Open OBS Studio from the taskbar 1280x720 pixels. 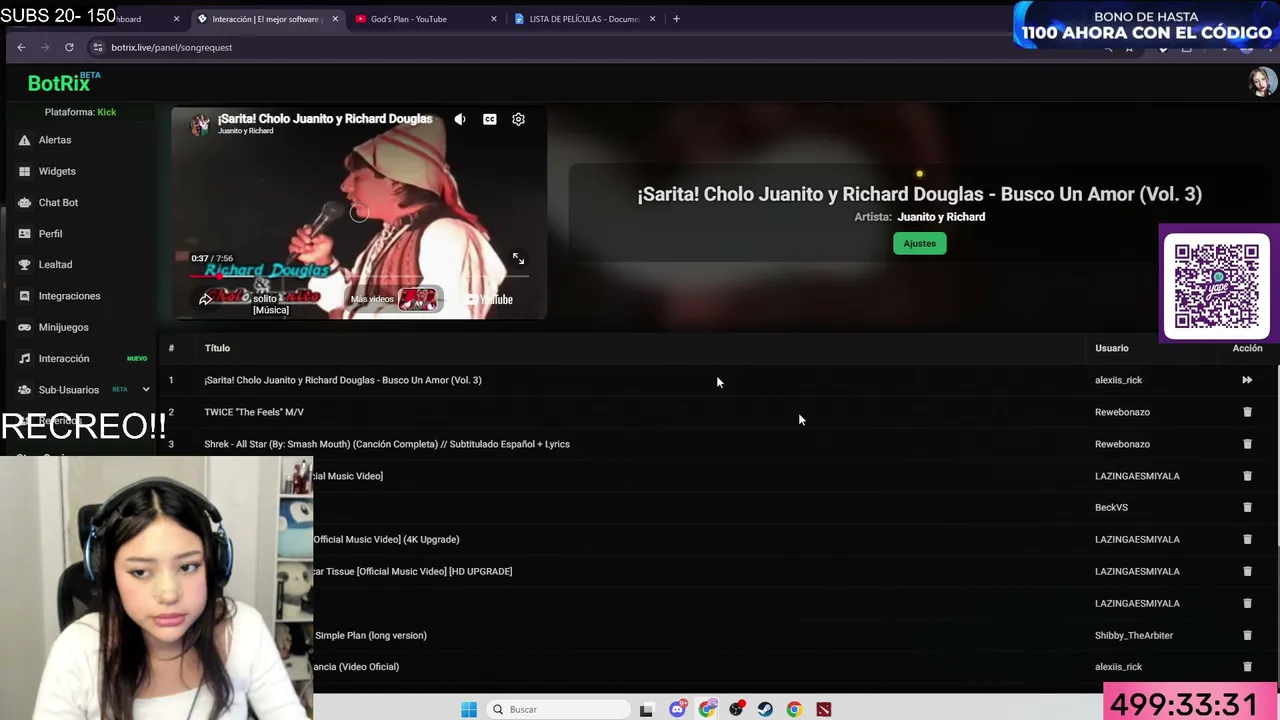736,709
